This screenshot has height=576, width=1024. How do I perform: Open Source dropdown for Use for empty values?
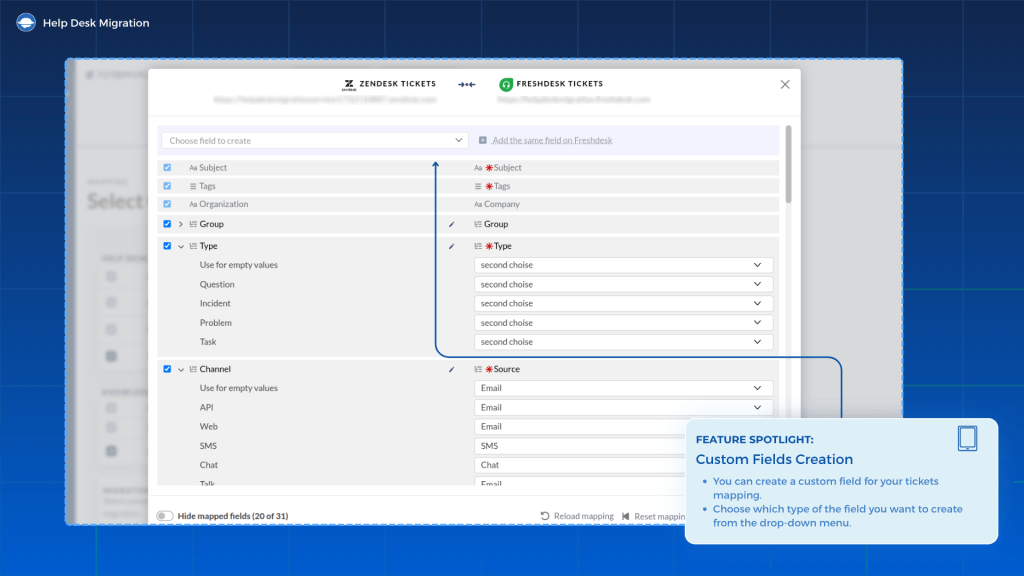pyautogui.click(x=623, y=388)
